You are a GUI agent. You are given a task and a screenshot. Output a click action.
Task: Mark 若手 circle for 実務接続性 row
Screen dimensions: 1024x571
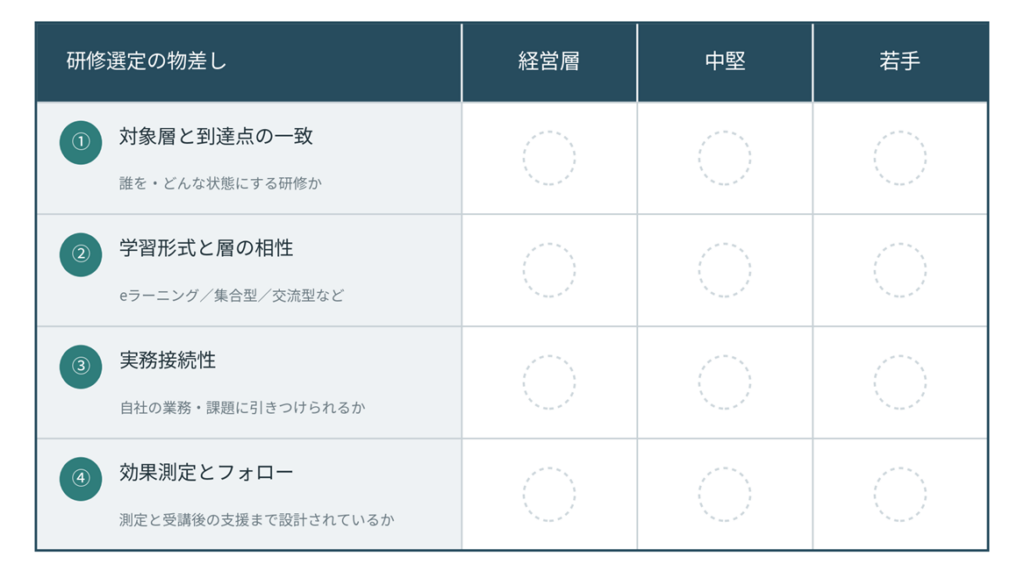pyautogui.click(x=900, y=382)
